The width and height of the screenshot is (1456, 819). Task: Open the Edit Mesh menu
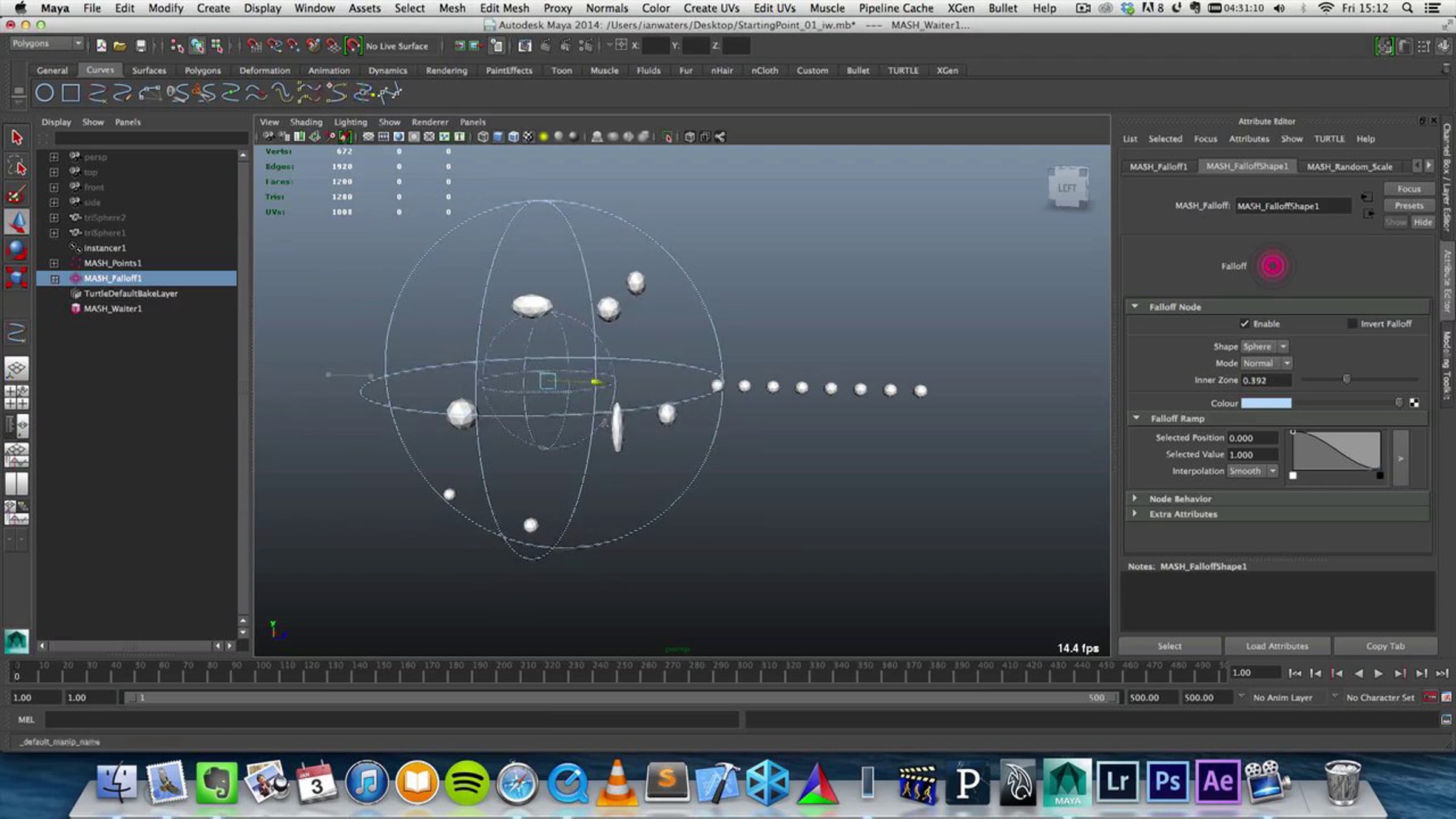pyautogui.click(x=504, y=8)
